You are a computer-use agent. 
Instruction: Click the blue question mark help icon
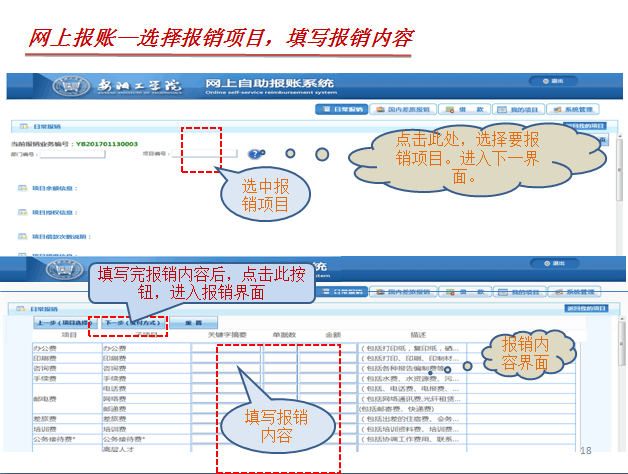pyautogui.click(x=256, y=154)
